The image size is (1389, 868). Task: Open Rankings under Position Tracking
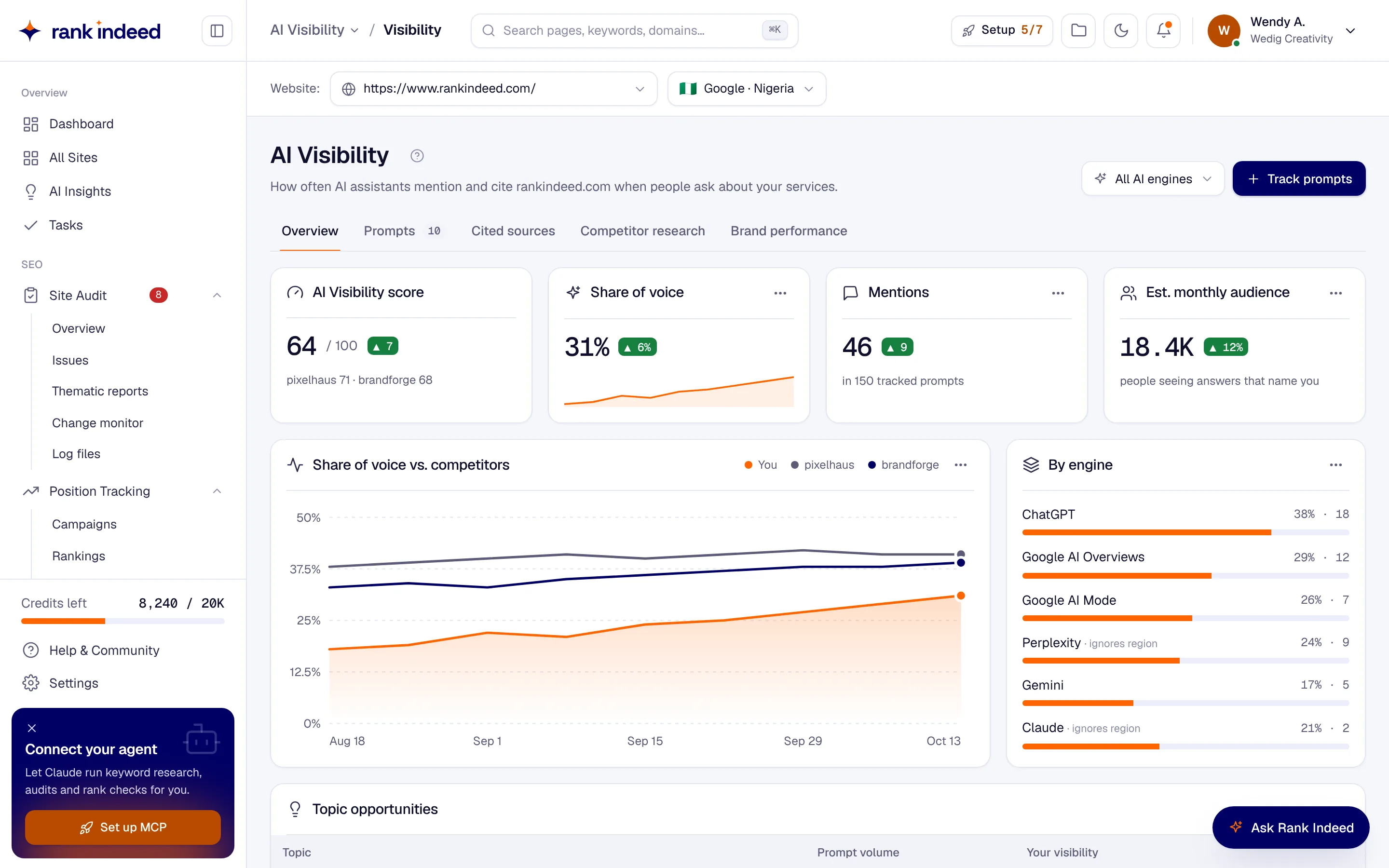pyautogui.click(x=79, y=556)
